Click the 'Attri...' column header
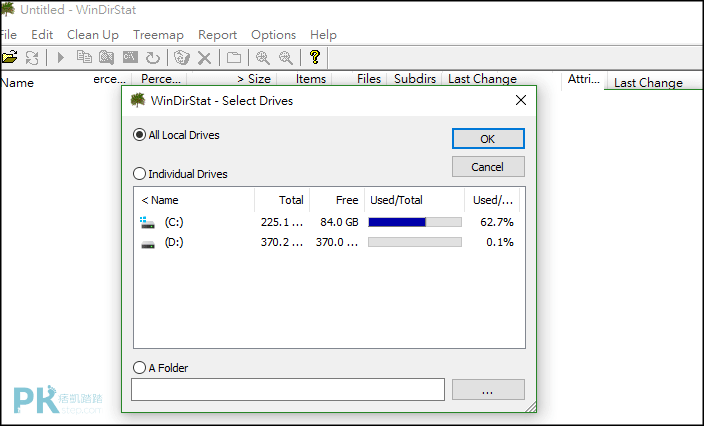This screenshot has height=426, width=704. pyautogui.click(x=584, y=79)
